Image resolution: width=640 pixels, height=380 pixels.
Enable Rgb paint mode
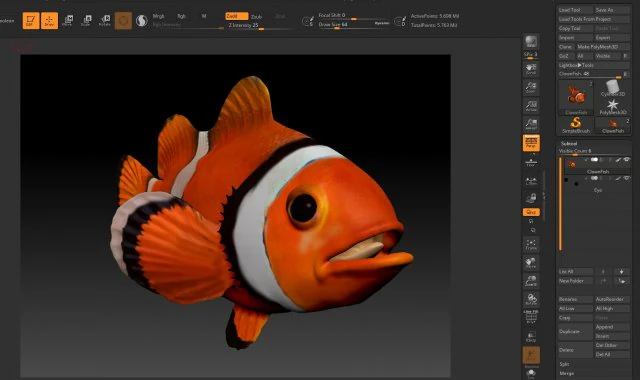(181, 16)
